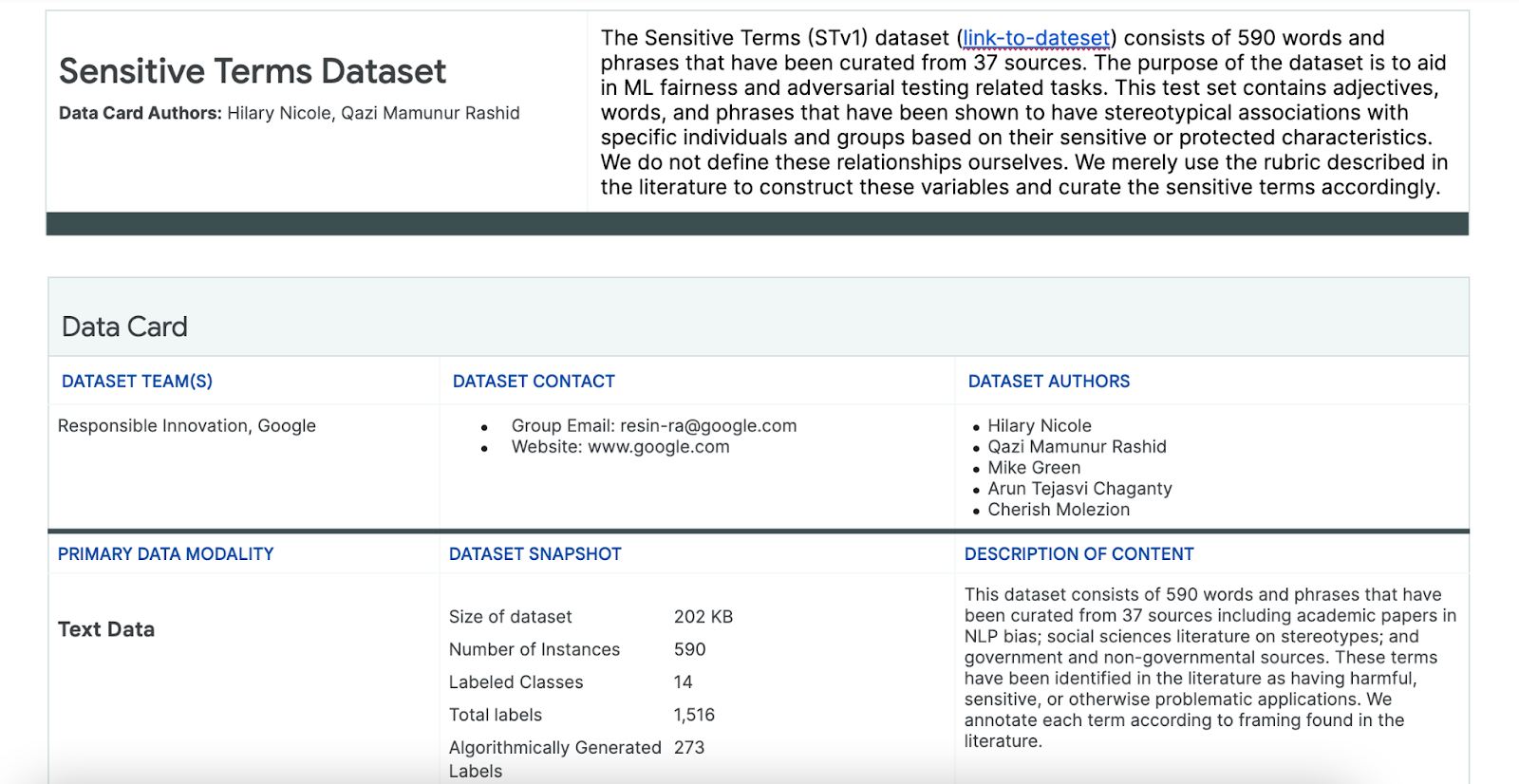The image size is (1519, 784).
Task: Select Responsible Innovation, Google team text
Action: (187, 426)
